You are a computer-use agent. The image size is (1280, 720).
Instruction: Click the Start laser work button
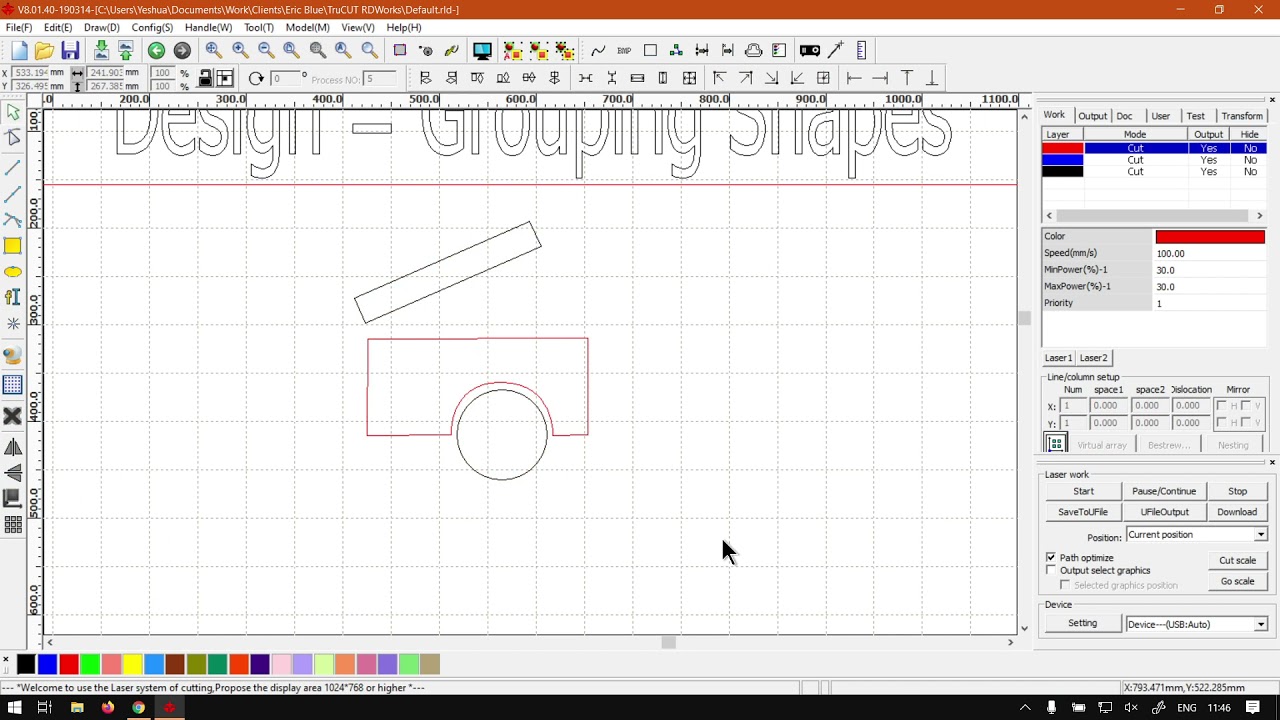pyautogui.click(x=1083, y=491)
